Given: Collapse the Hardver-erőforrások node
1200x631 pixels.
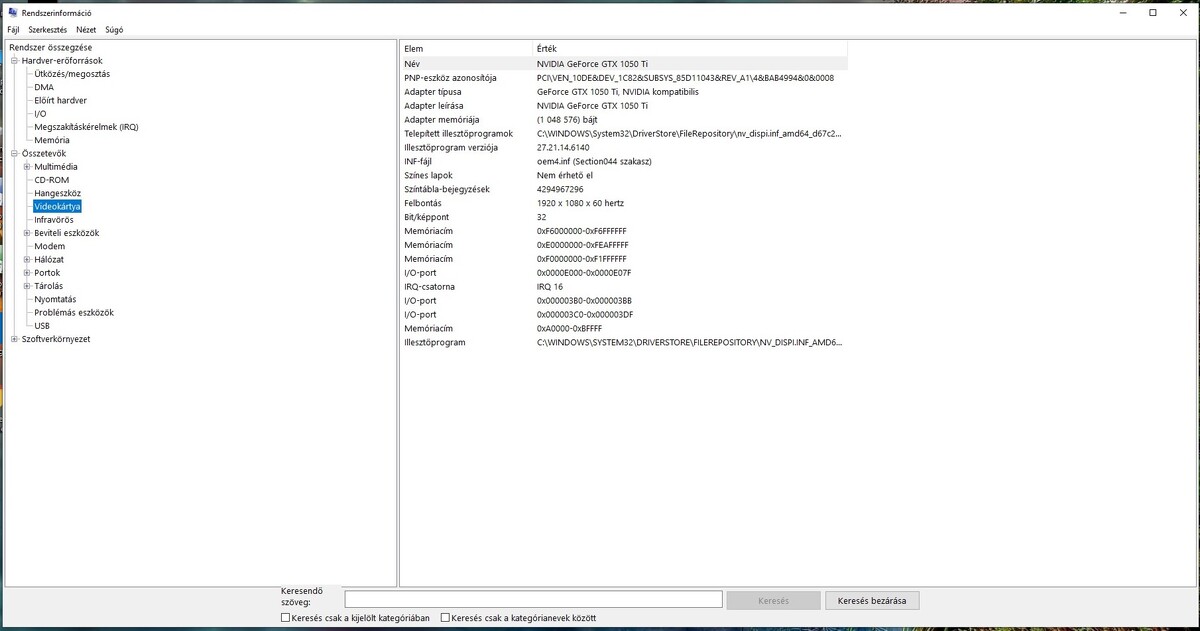Looking at the screenshot, I should point(14,61).
